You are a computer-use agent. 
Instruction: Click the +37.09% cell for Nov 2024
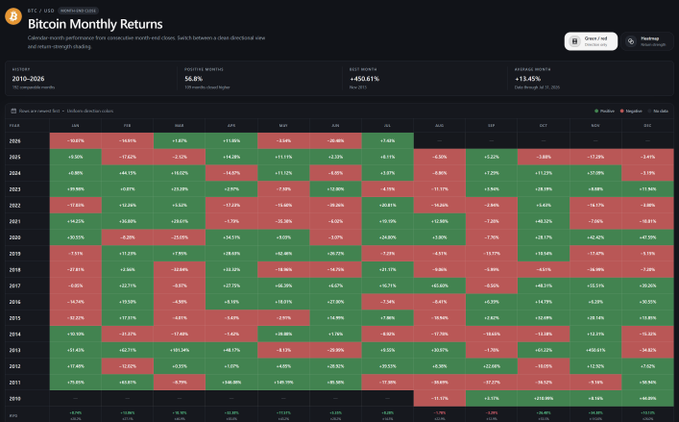(x=595, y=173)
